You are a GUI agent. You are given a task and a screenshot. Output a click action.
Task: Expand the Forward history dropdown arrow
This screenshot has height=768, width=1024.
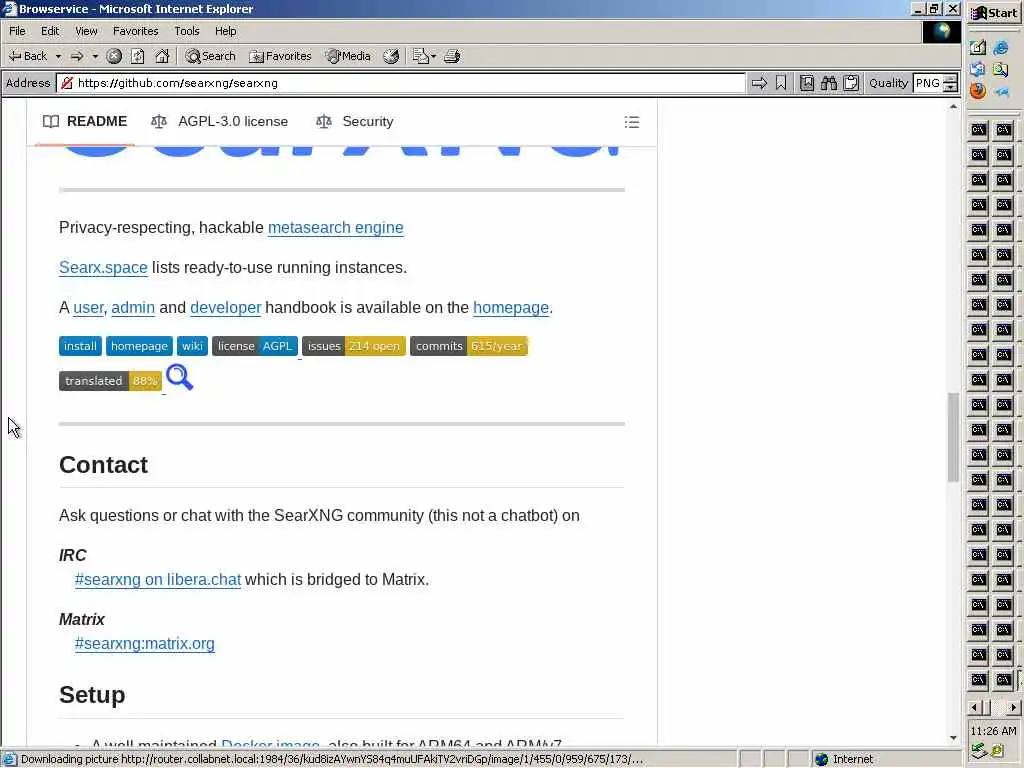pyautogui.click(x=95, y=56)
